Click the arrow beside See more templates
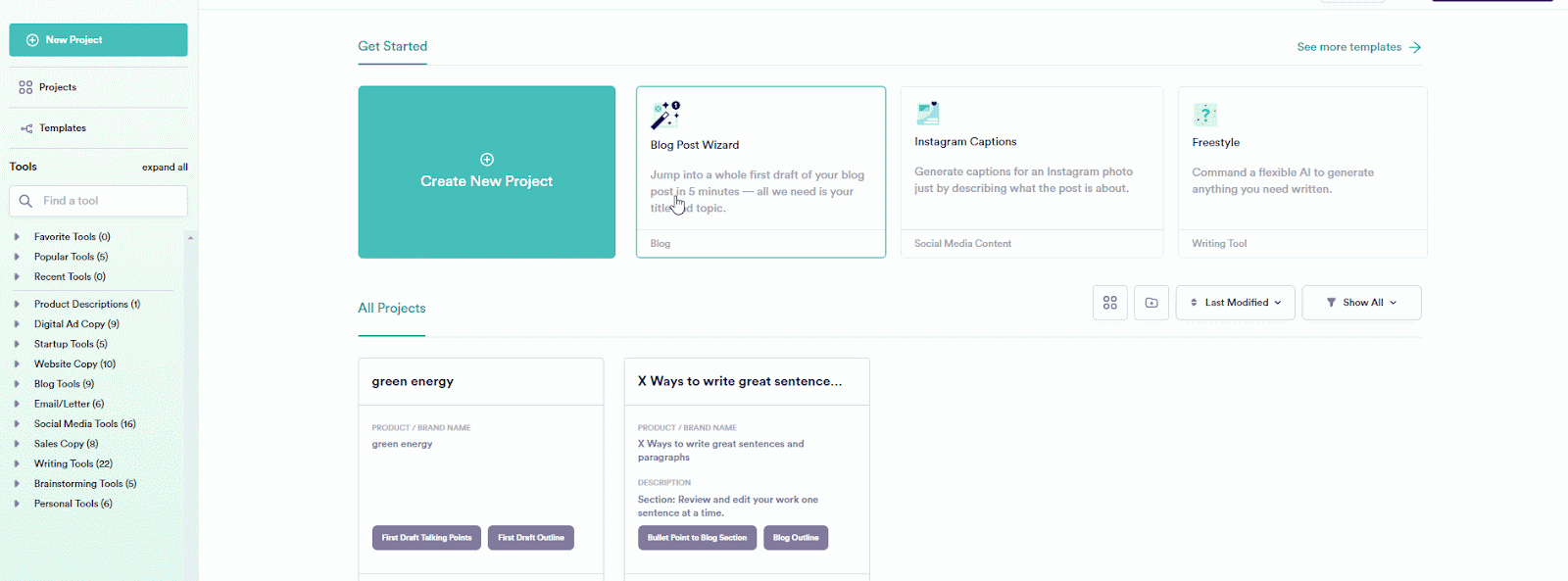Image resolution: width=1568 pixels, height=581 pixels. coord(1415,47)
